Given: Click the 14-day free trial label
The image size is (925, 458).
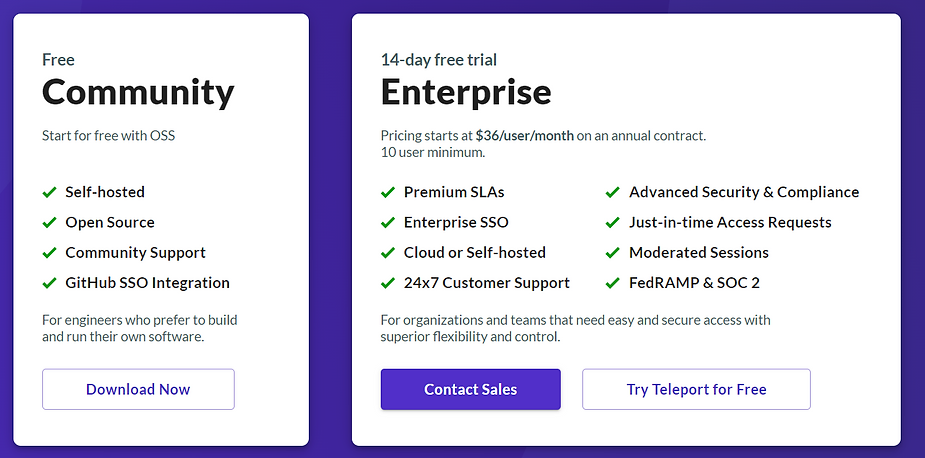Looking at the screenshot, I should point(439,60).
